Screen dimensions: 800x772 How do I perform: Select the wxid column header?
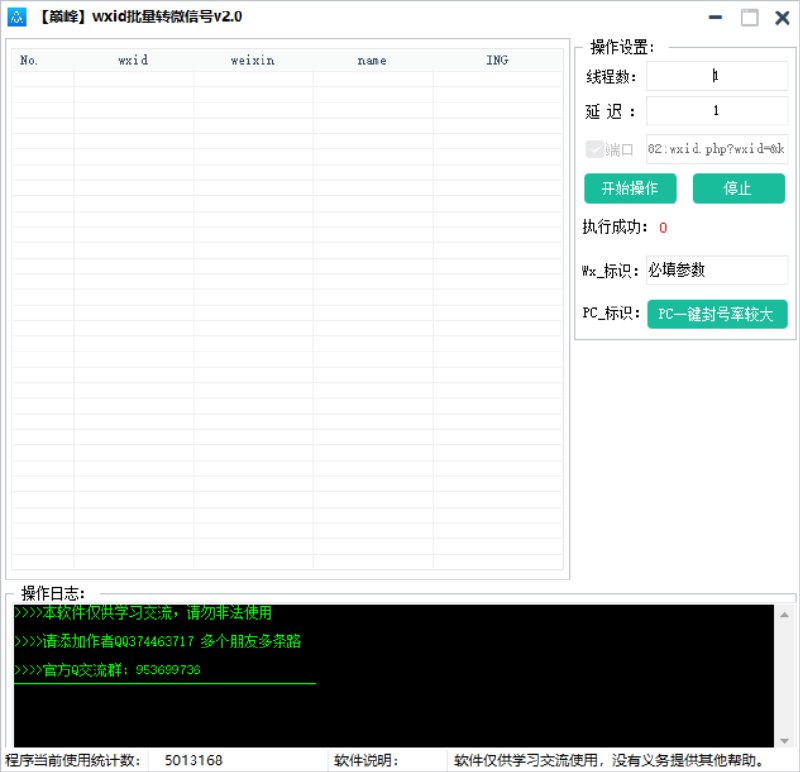pos(134,60)
